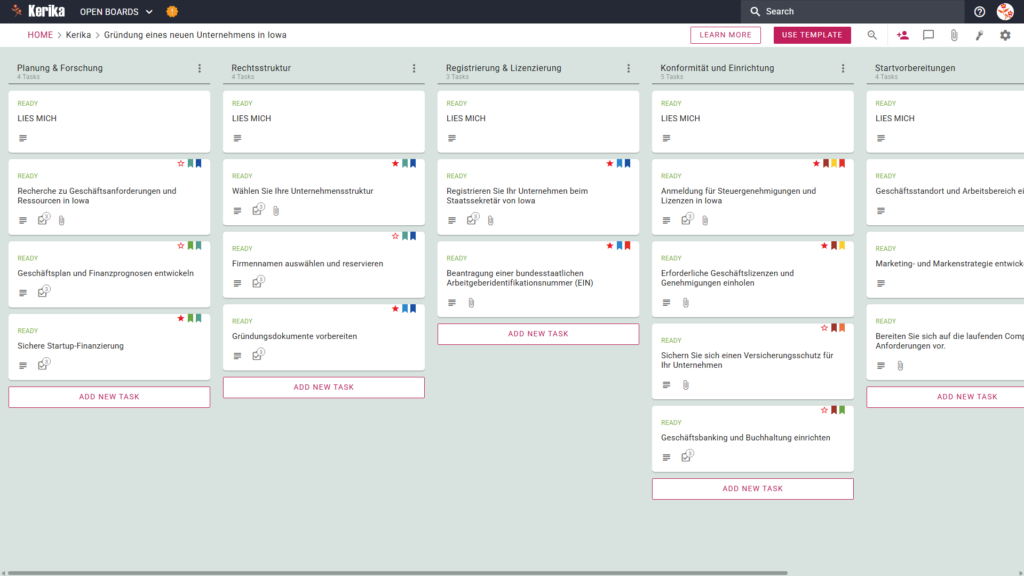Click the horizontal scrollbar at bottom
Image resolution: width=1024 pixels, height=576 pixels.
coord(397,573)
